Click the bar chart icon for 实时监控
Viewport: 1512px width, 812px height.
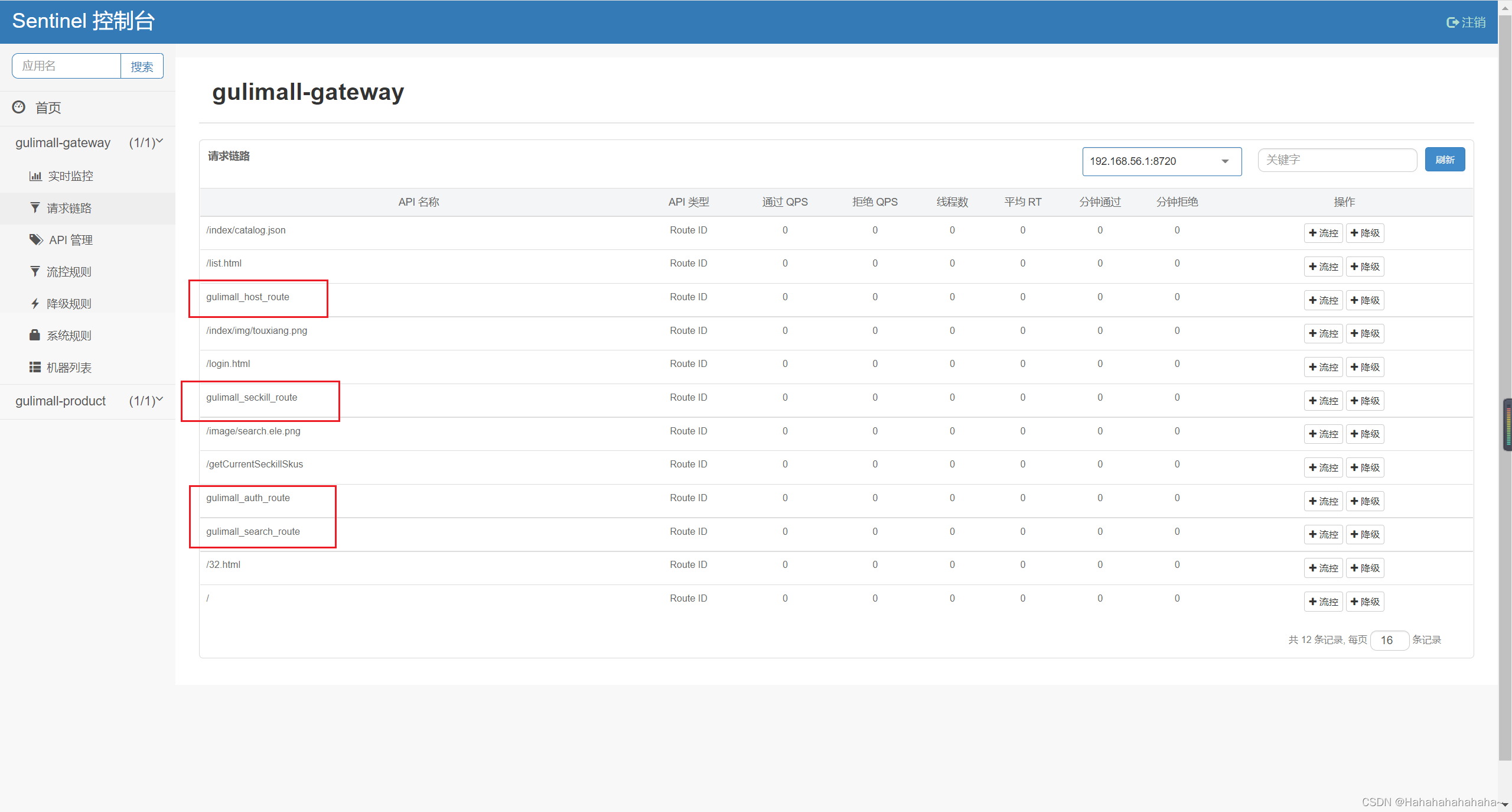point(35,176)
